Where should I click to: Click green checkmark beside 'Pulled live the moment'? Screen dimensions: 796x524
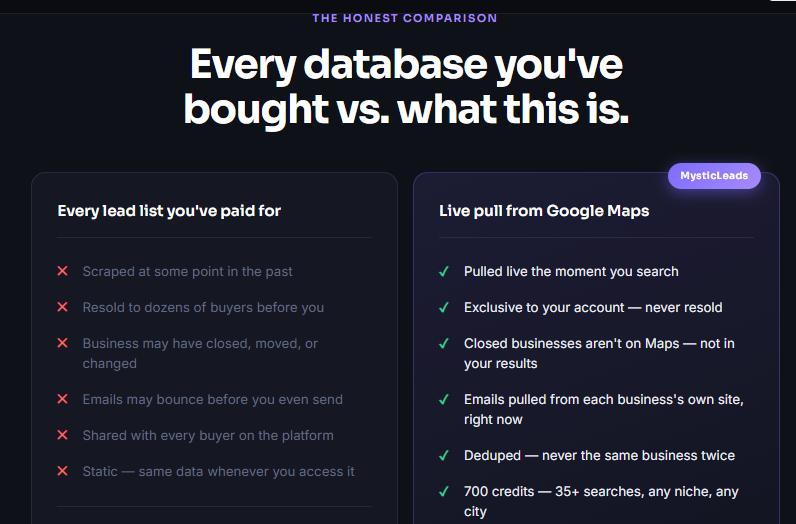click(x=444, y=272)
